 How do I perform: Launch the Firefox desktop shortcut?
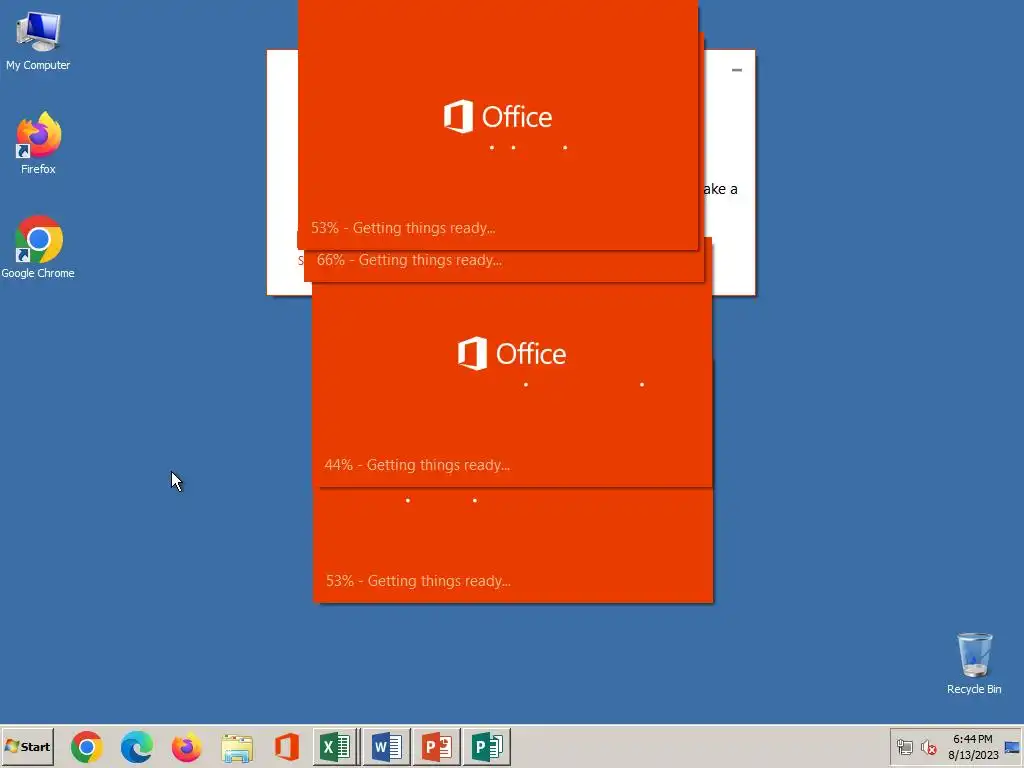(x=38, y=143)
